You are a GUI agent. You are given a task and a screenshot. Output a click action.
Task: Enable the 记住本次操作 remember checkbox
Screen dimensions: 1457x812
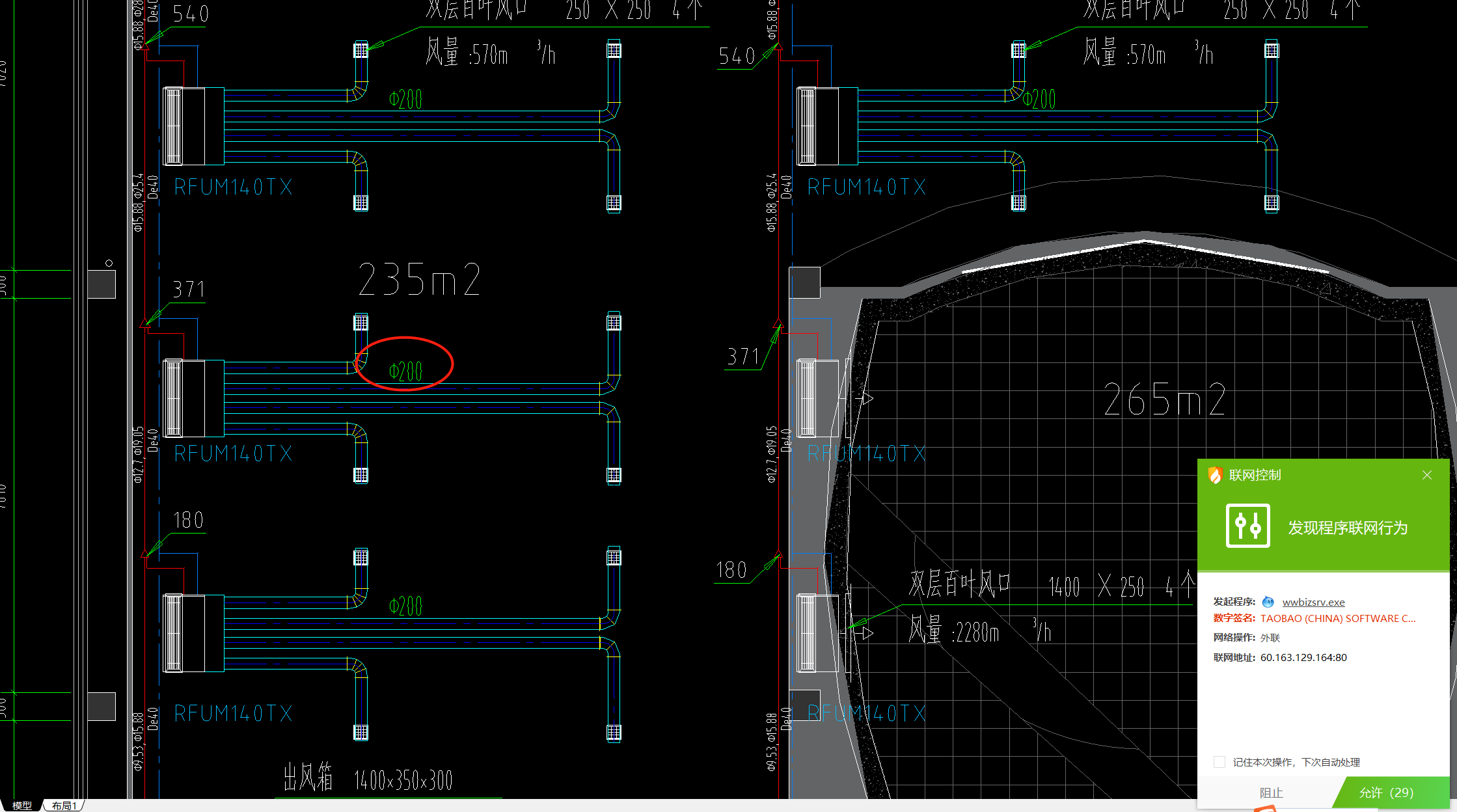click(1219, 762)
